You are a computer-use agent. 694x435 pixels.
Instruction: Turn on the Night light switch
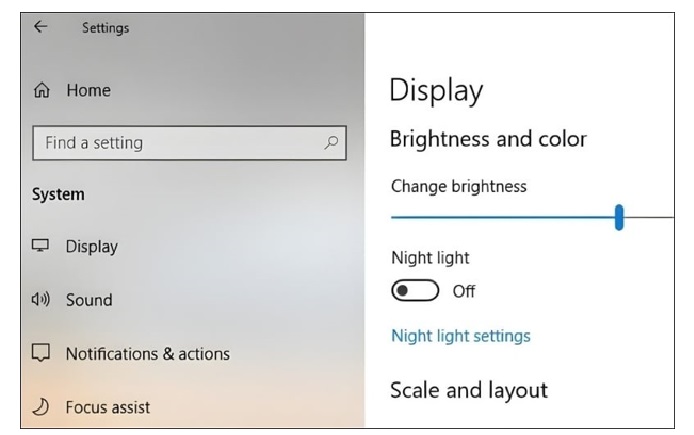pyautogui.click(x=416, y=291)
